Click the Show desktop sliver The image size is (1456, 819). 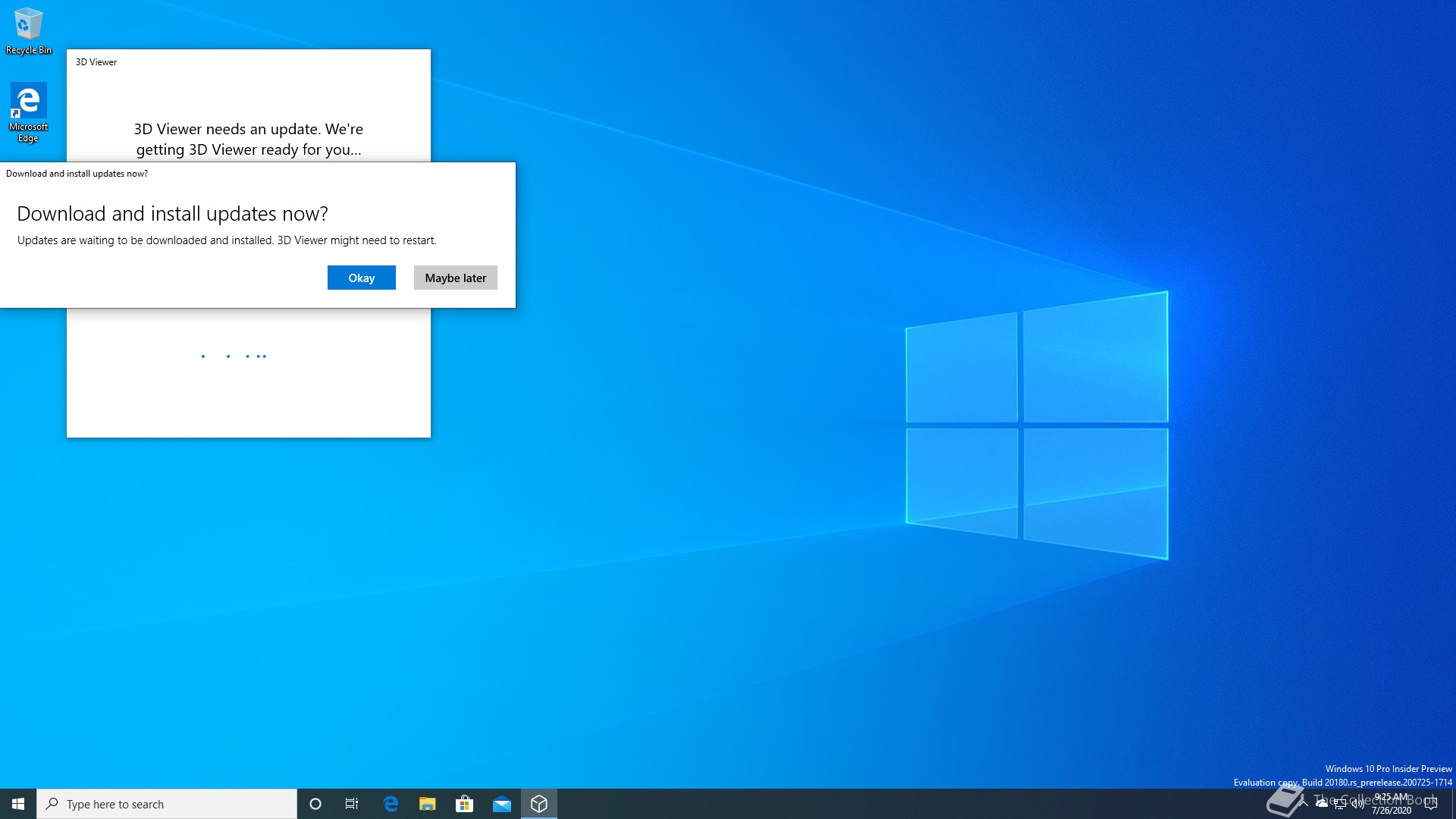tap(1453, 804)
